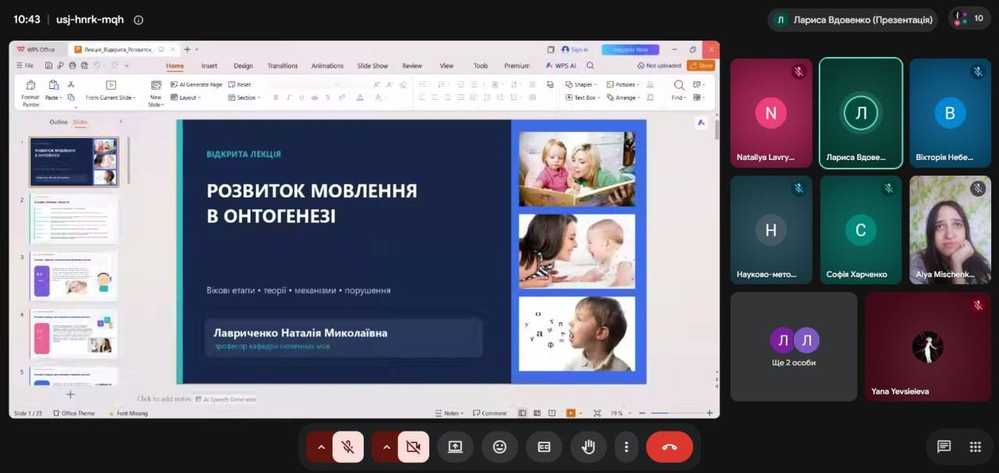Click Office Theme in status bar
Viewport: 999px width, 473px height.
tap(74, 413)
